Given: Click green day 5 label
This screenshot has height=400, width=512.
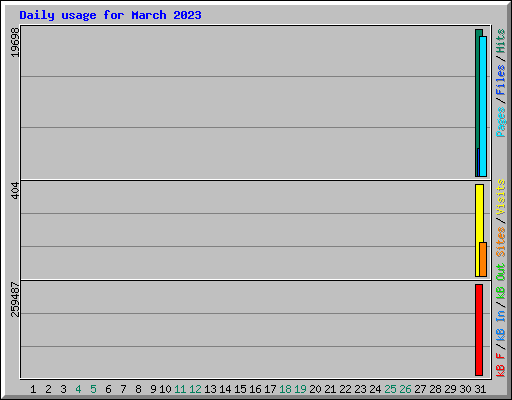Looking at the screenshot, I should (x=93, y=389).
